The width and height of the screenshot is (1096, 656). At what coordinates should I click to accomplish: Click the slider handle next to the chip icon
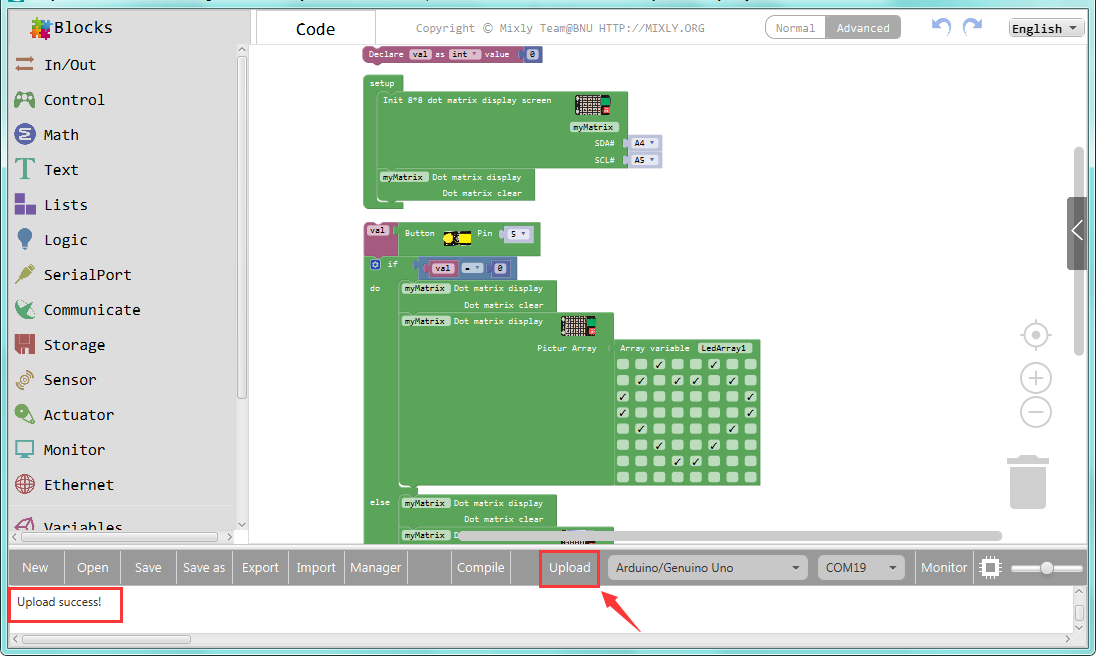pos(1046,568)
